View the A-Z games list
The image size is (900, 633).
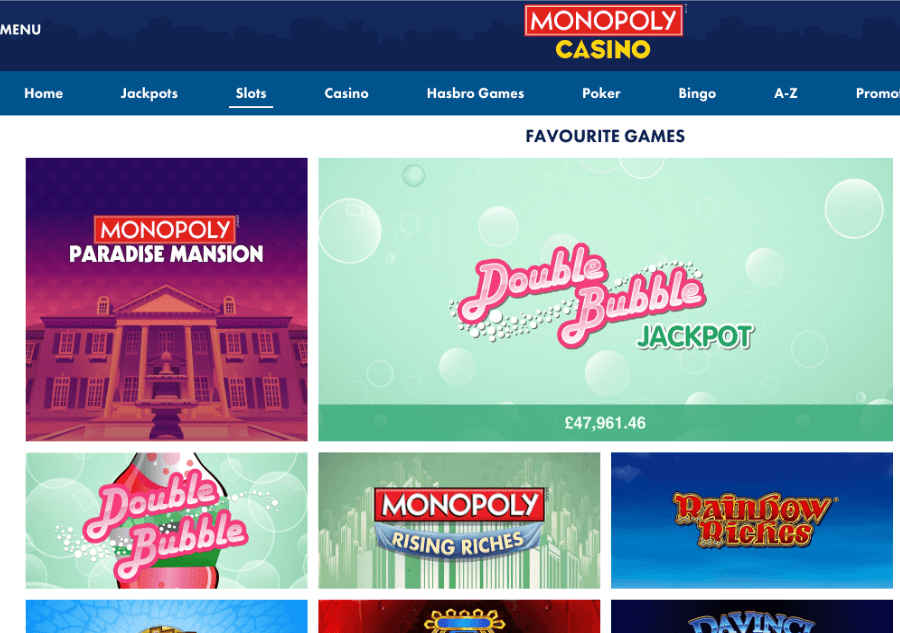(785, 93)
